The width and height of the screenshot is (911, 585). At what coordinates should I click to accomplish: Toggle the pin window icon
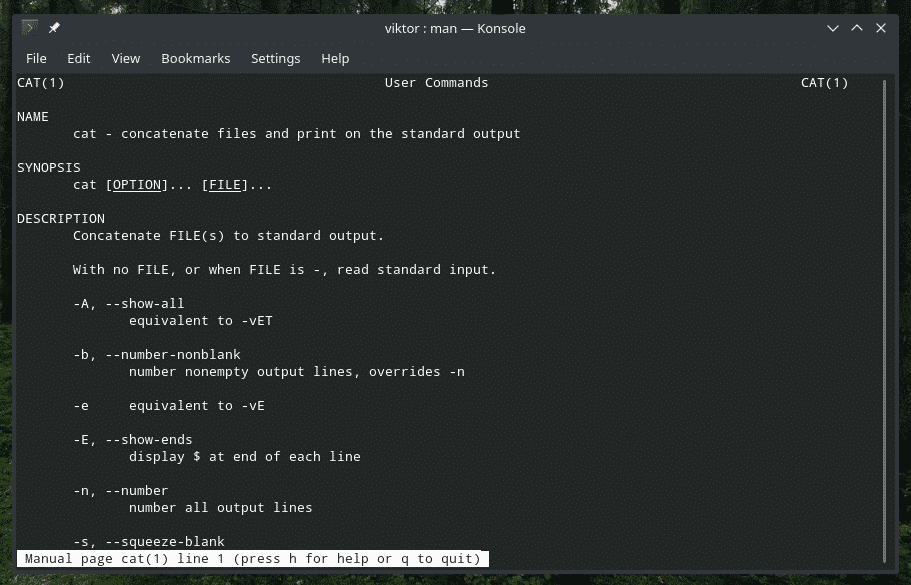click(54, 28)
